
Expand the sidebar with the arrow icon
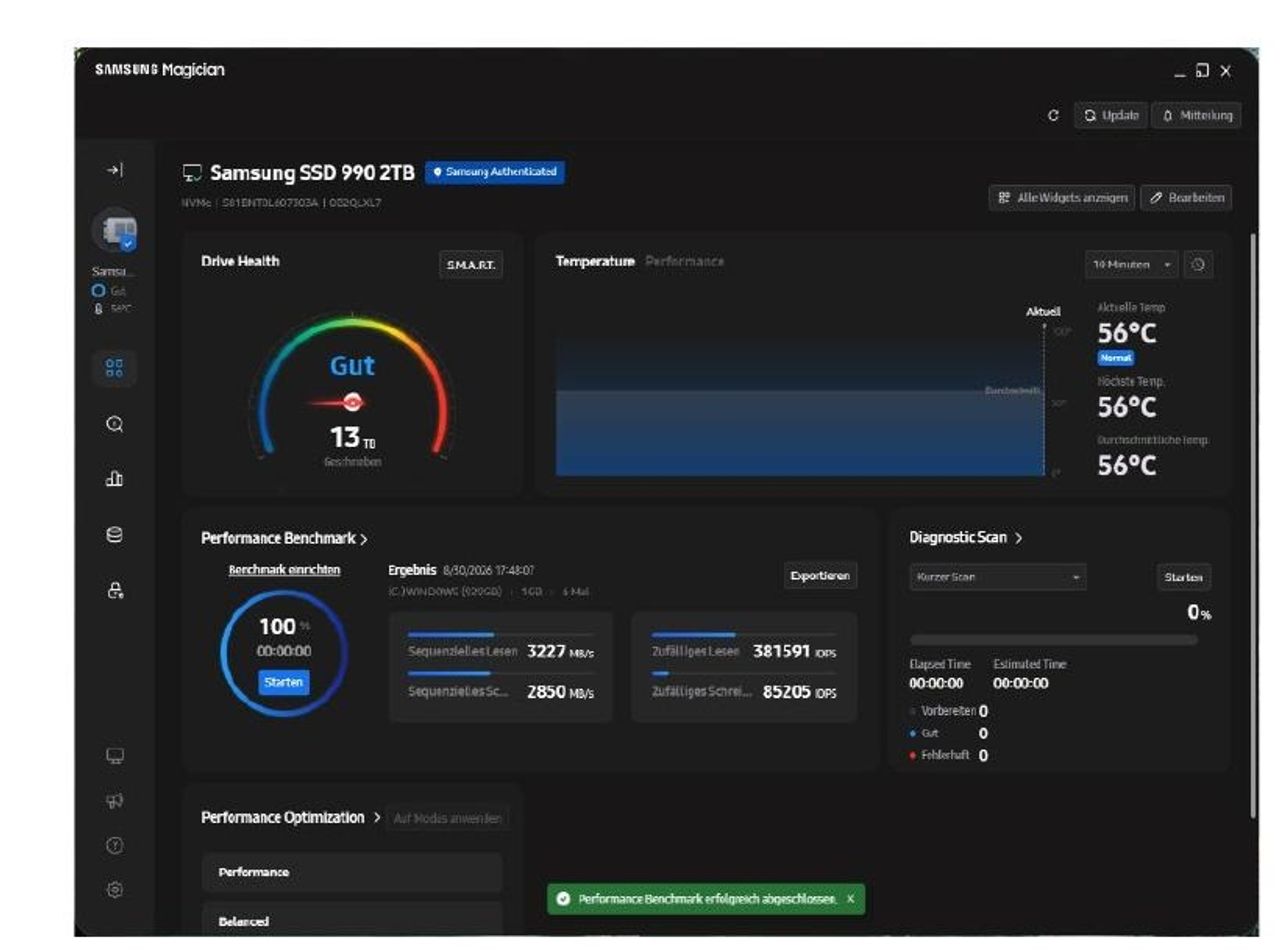(115, 171)
